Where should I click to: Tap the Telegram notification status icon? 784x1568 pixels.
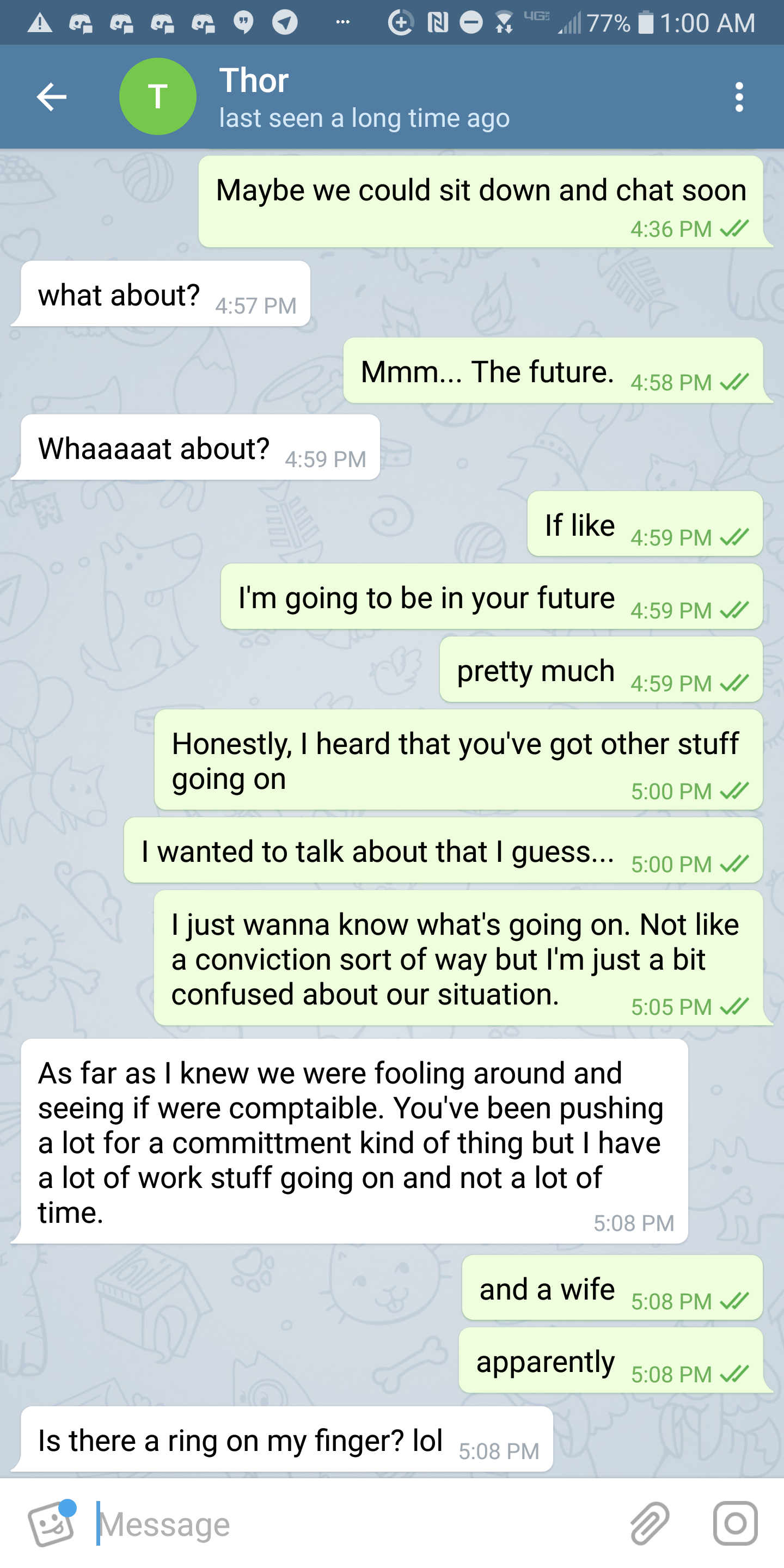click(285, 22)
